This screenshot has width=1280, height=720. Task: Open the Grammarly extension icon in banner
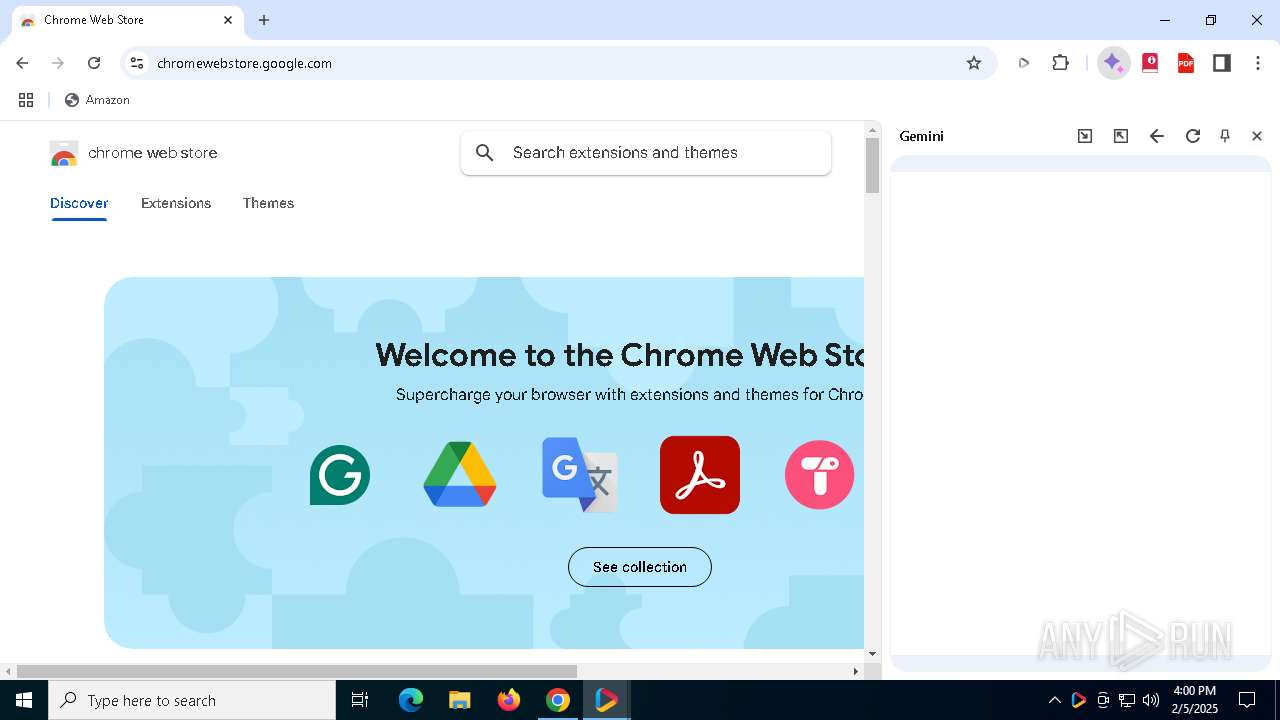click(340, 475)
